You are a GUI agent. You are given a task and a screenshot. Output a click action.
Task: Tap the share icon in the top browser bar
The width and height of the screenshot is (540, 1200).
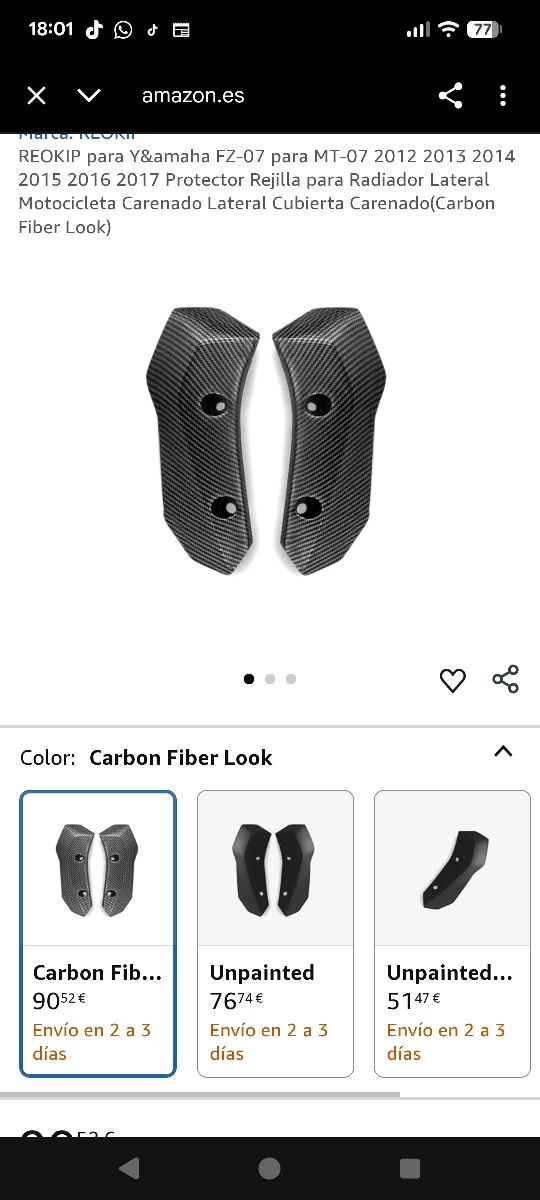451,96
